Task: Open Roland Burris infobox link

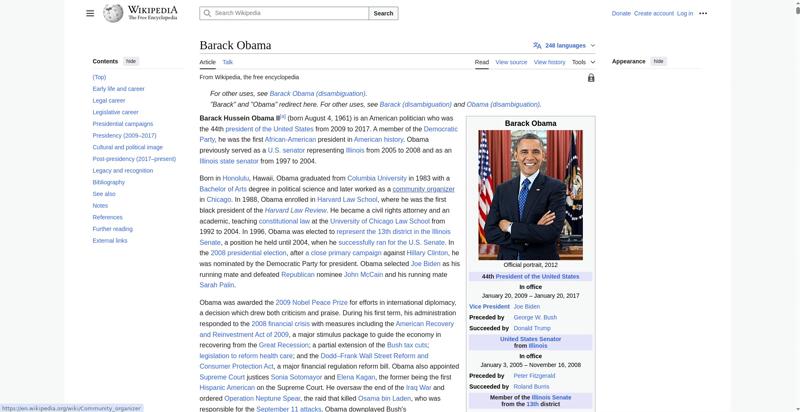Action: click(531, 387)
